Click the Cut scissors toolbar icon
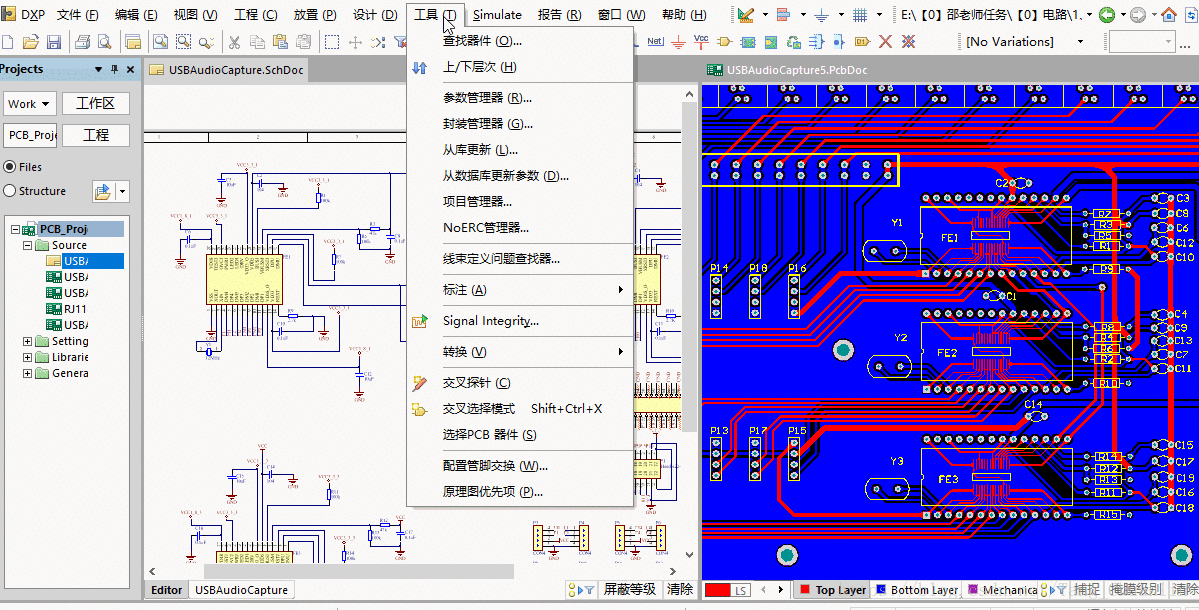 tap(233, 42)
